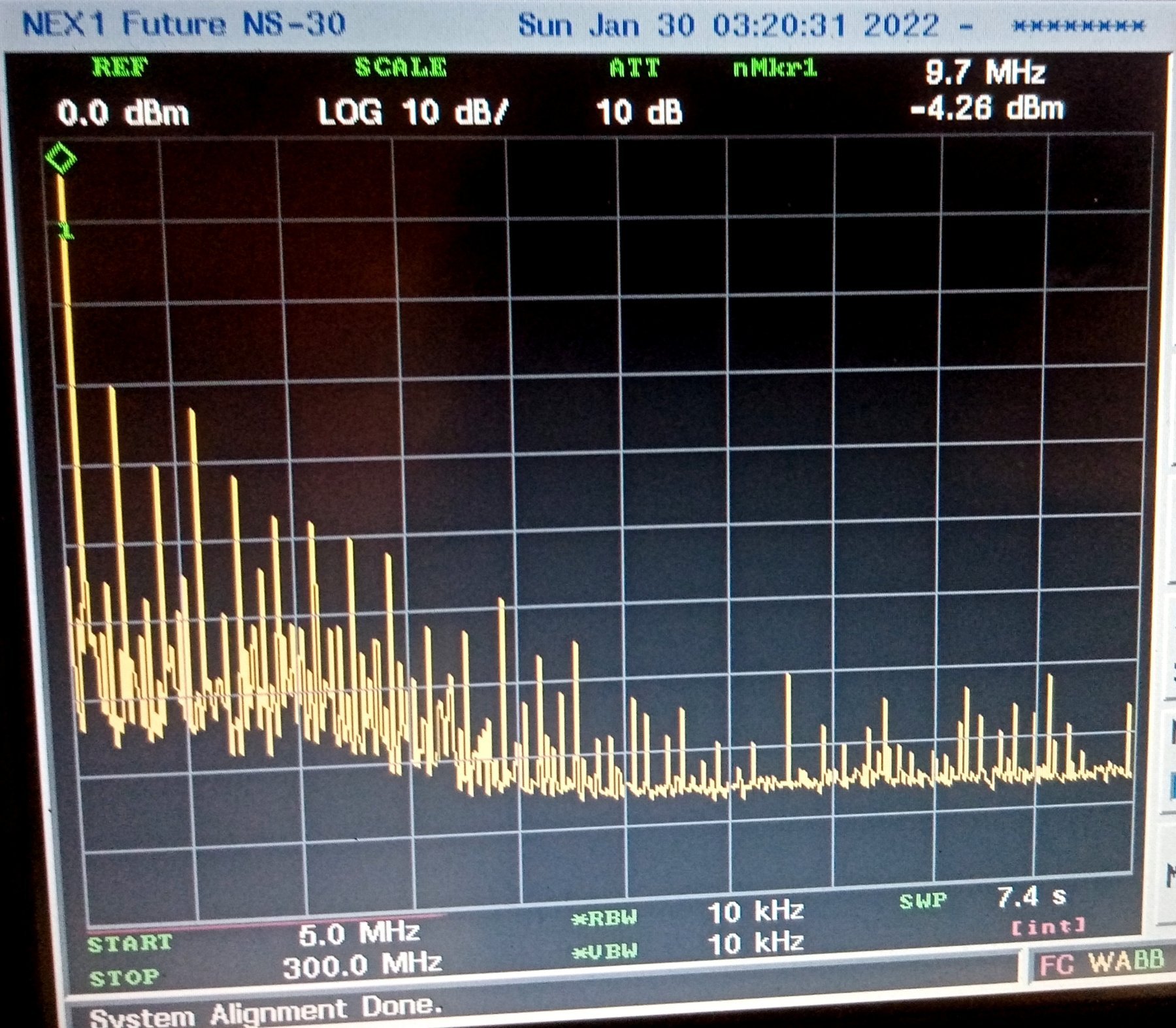Click the START label

(129, 944)
